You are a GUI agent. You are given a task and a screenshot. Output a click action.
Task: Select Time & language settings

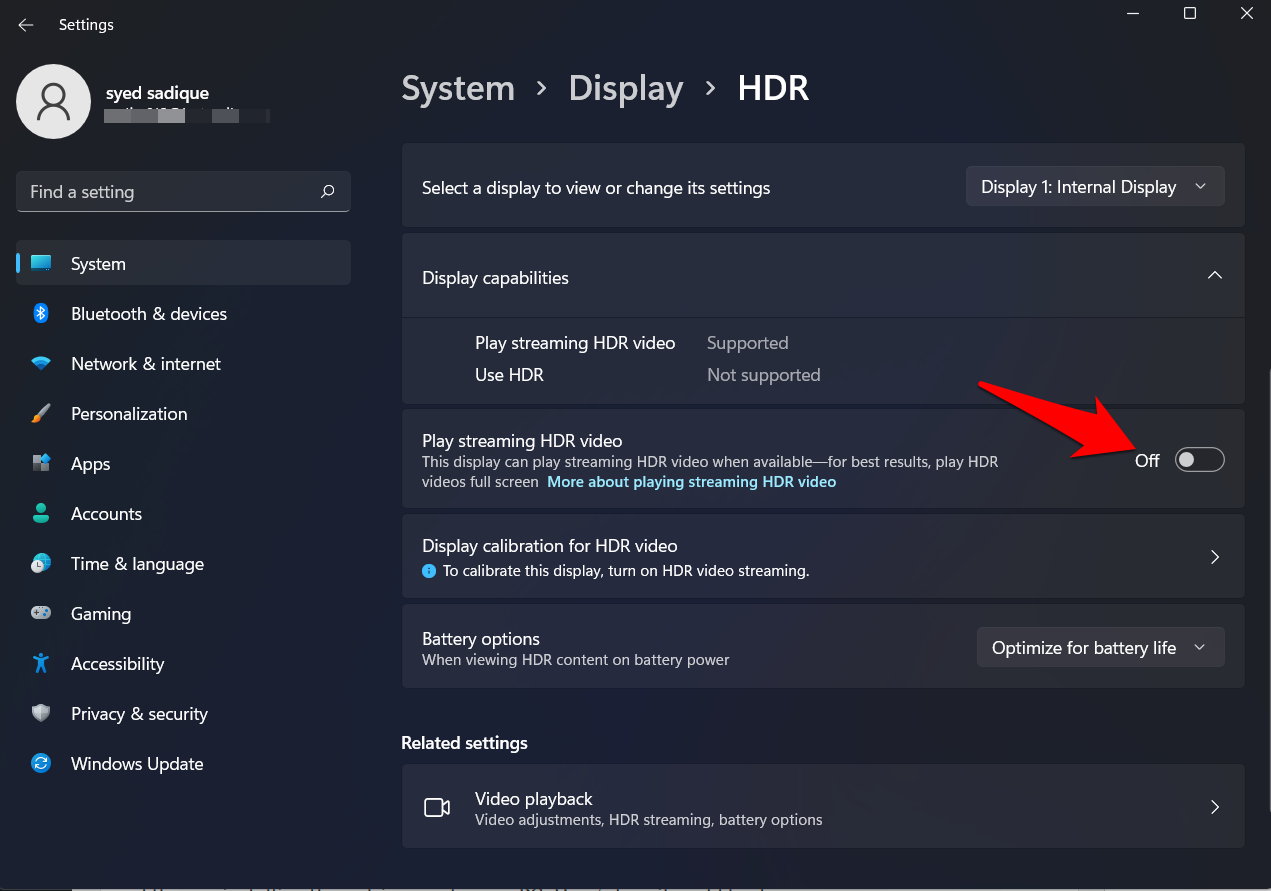tap(137, 563)
